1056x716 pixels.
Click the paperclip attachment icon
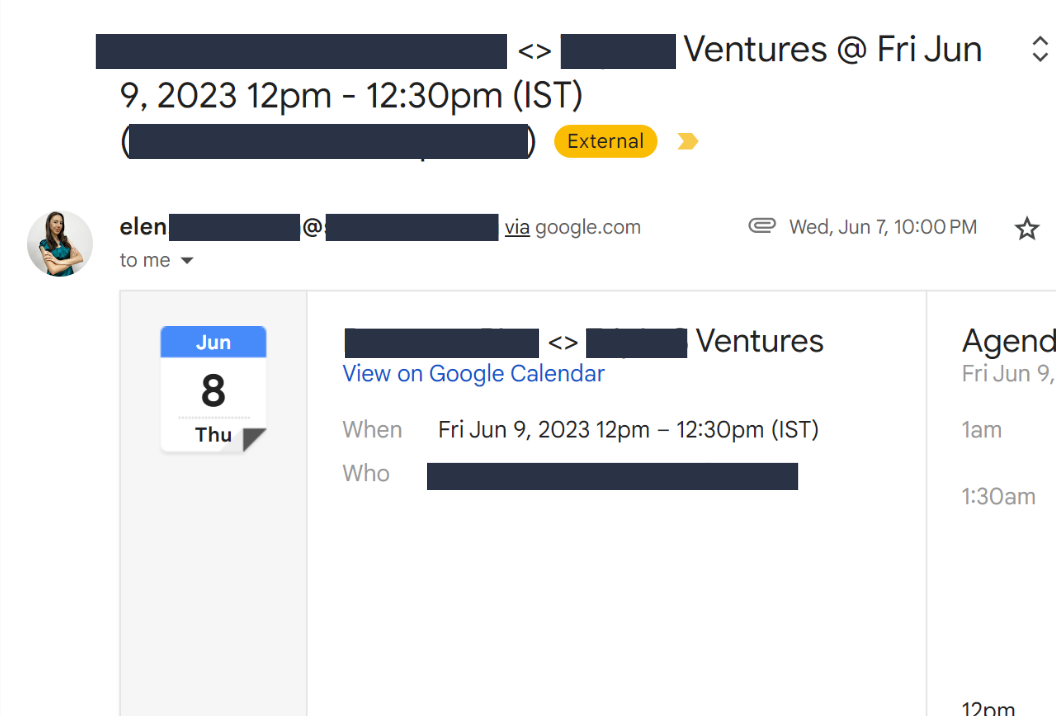click(762, 226)
